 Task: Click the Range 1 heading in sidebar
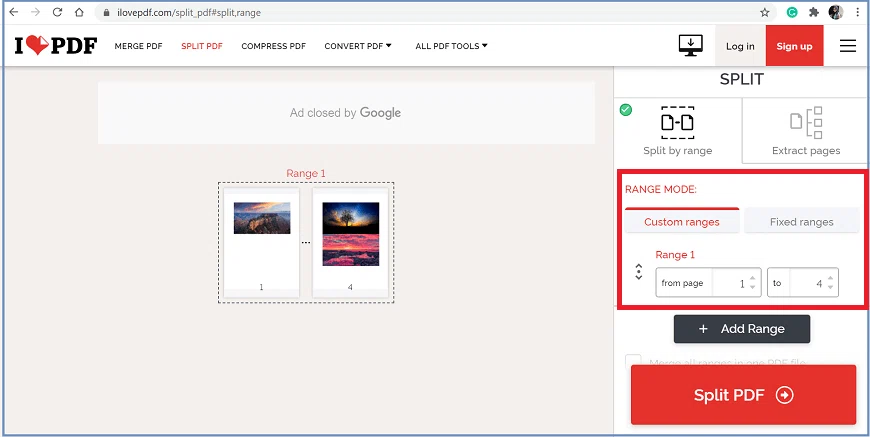coord(675,255)
